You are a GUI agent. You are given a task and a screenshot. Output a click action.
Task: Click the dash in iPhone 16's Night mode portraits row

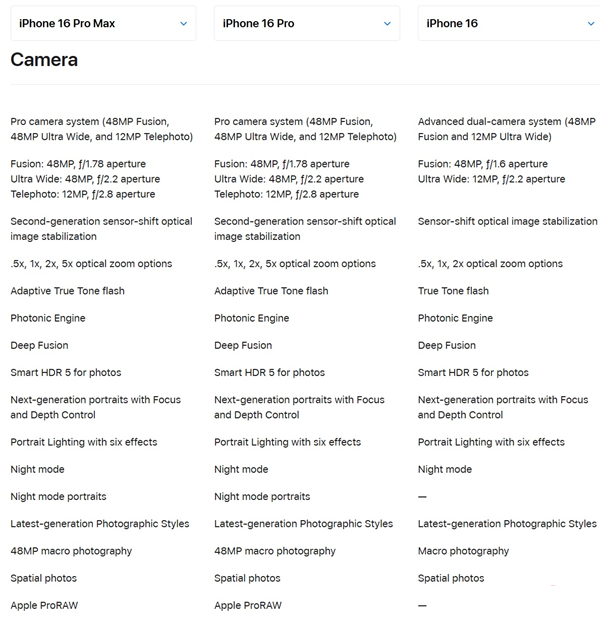click(422, 497)
